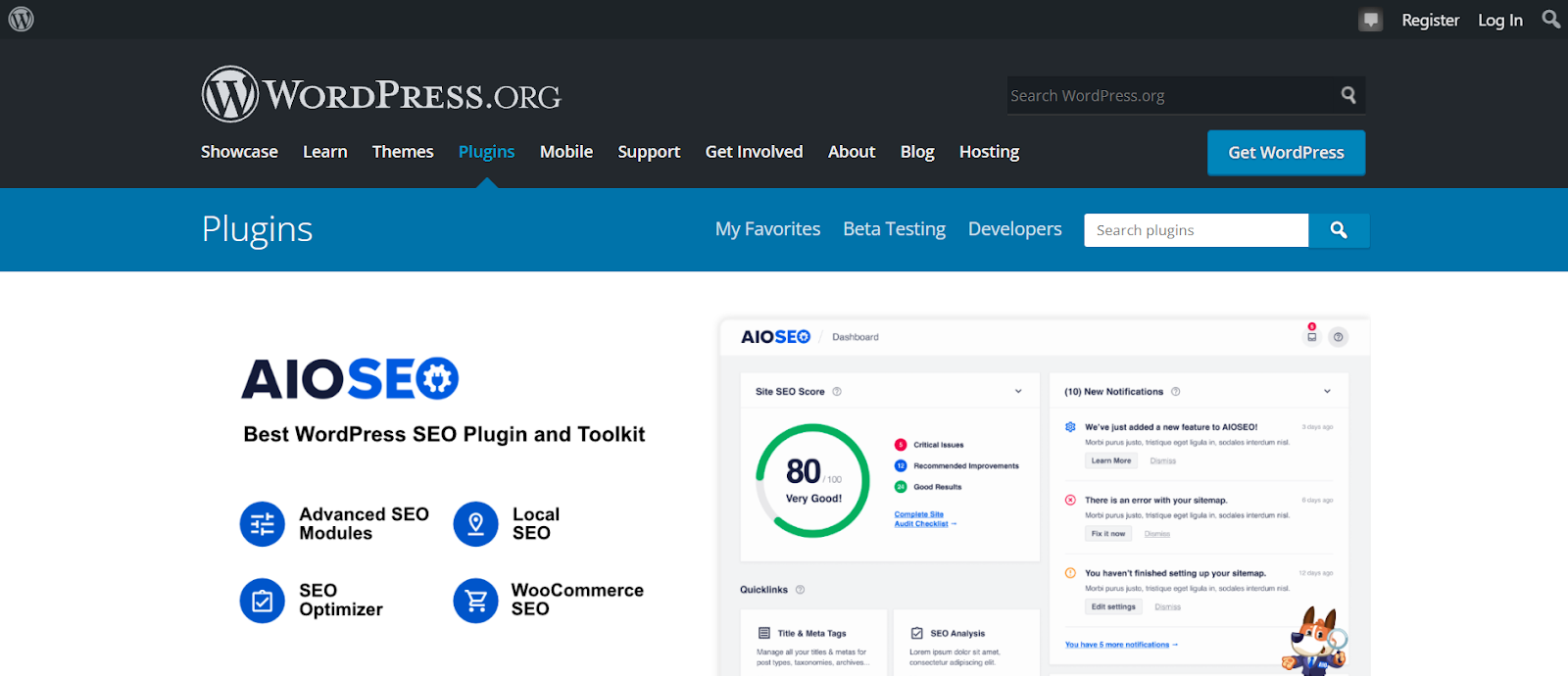Click the blue plugin search button

click(1339, 230)
